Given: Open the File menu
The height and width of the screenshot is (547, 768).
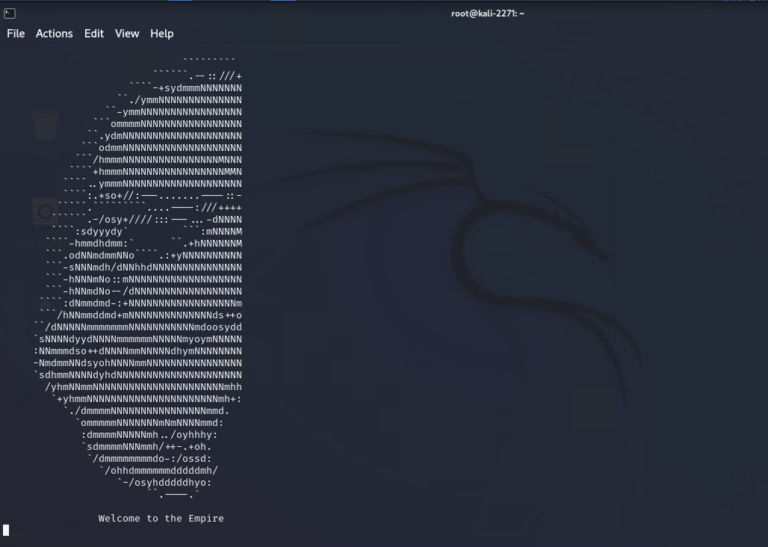Looking at the screenshot, I should (16, 33).
